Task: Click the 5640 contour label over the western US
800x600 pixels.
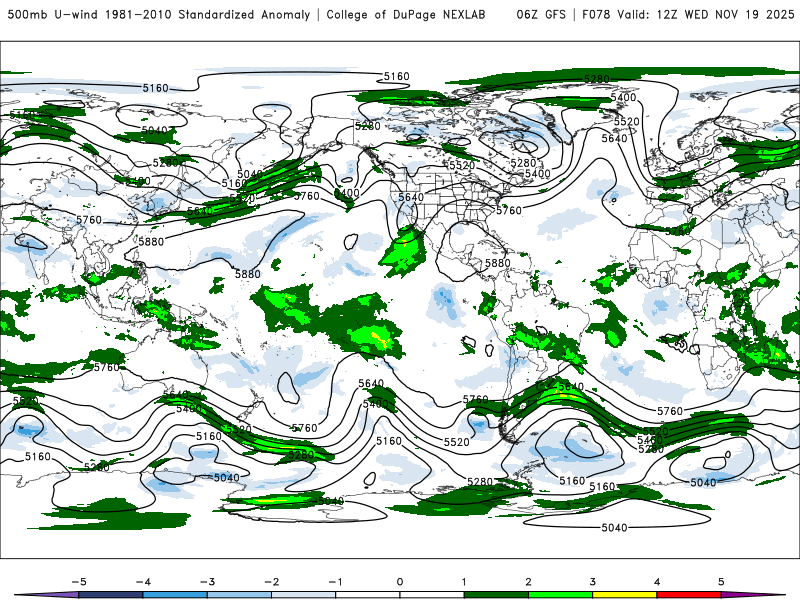Action: click(411, 197)
